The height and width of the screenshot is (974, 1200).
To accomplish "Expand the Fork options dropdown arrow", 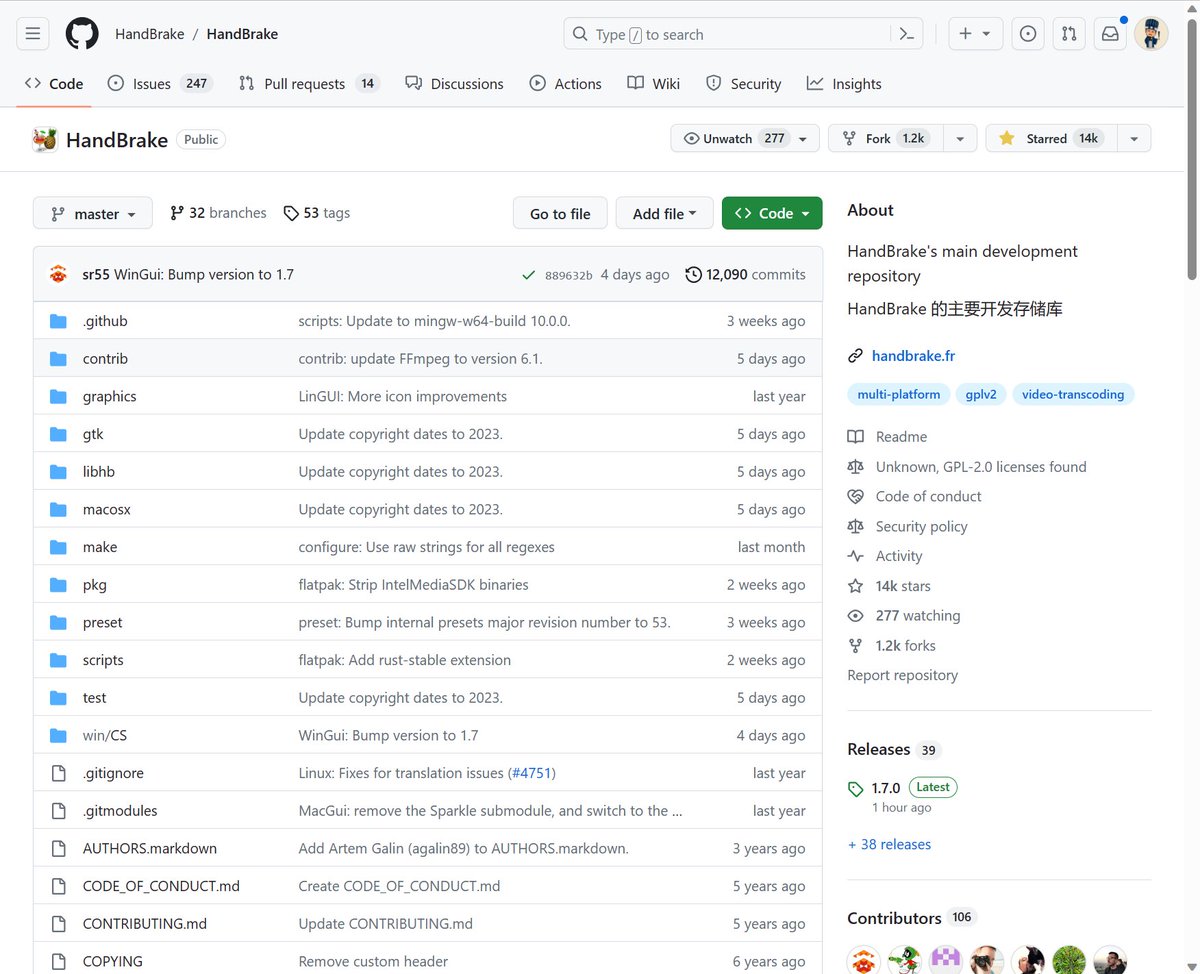I will pyautogui.click(x=960, y=139).
